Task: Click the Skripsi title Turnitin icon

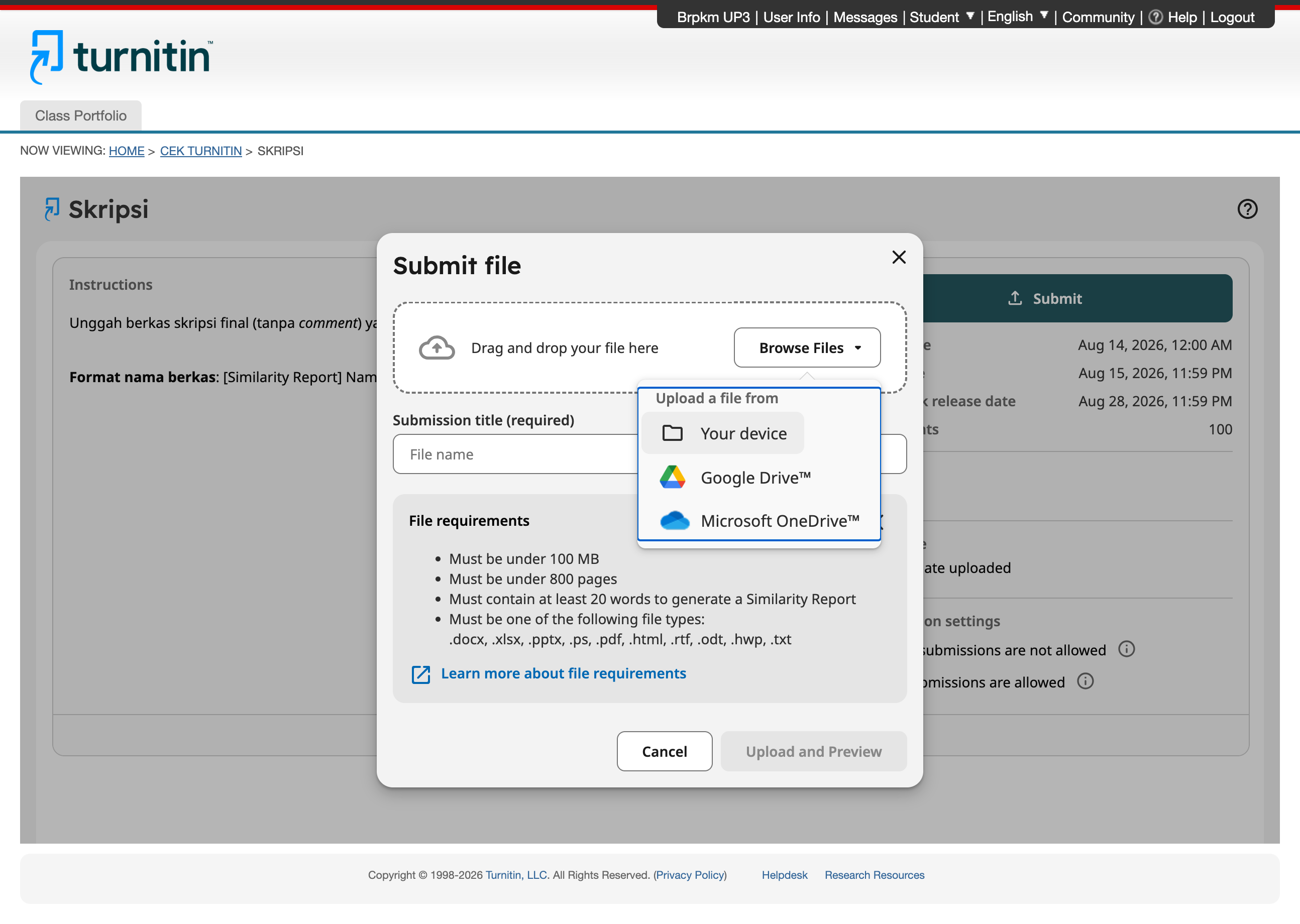Action: pos(52,209)
